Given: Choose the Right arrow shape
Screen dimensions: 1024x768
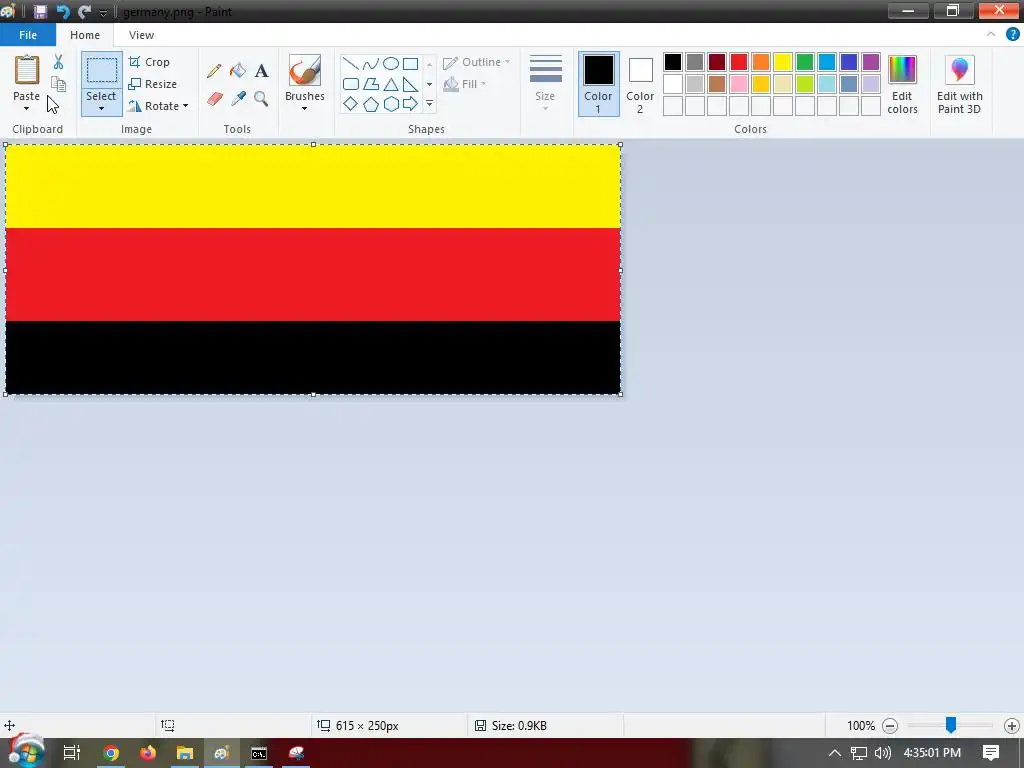Looking at the screenshot, I should [x=410, y=104].
